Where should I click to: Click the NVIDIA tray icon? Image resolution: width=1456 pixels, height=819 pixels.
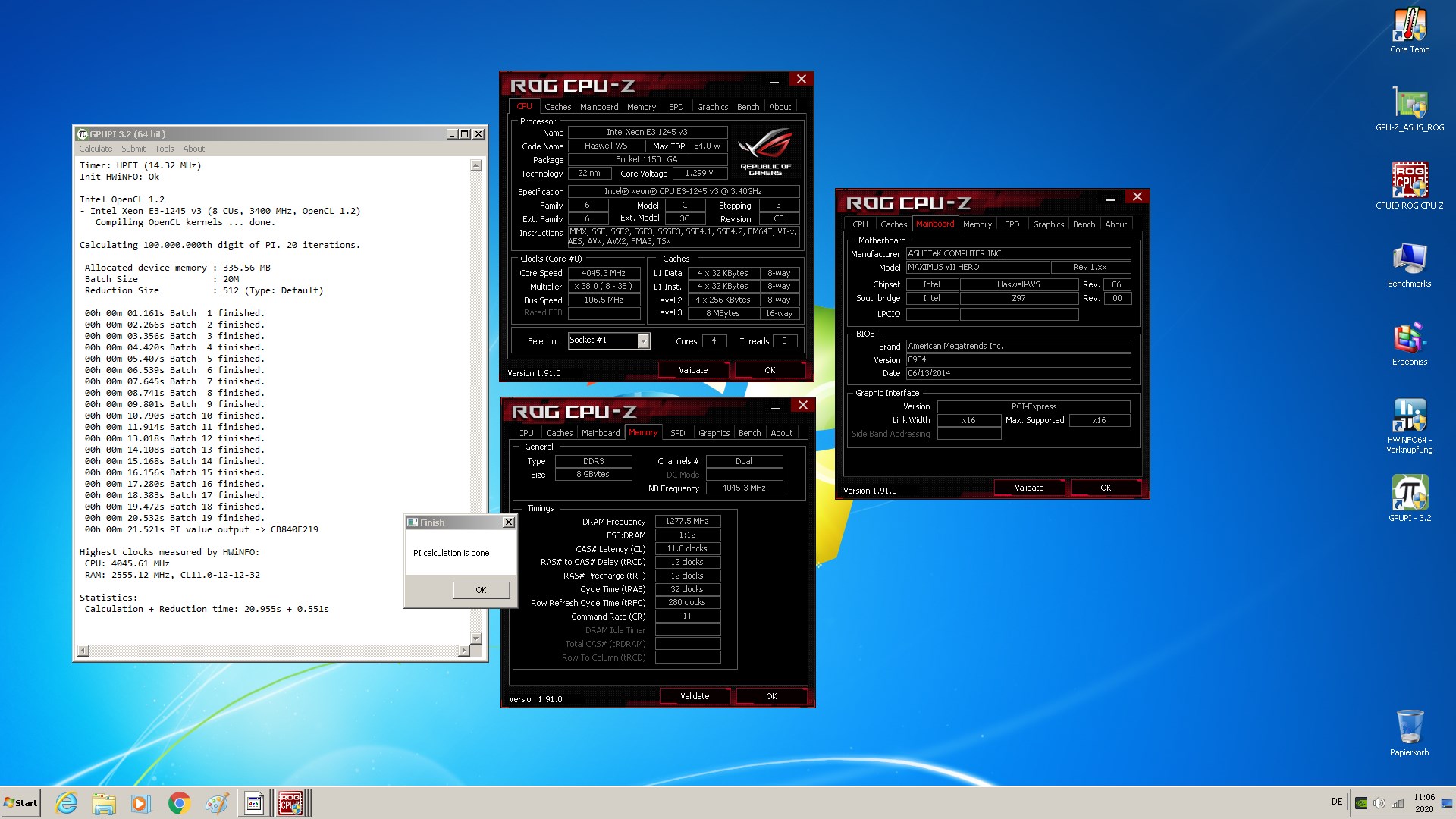pyautogui.click(x=1361, y=803)
